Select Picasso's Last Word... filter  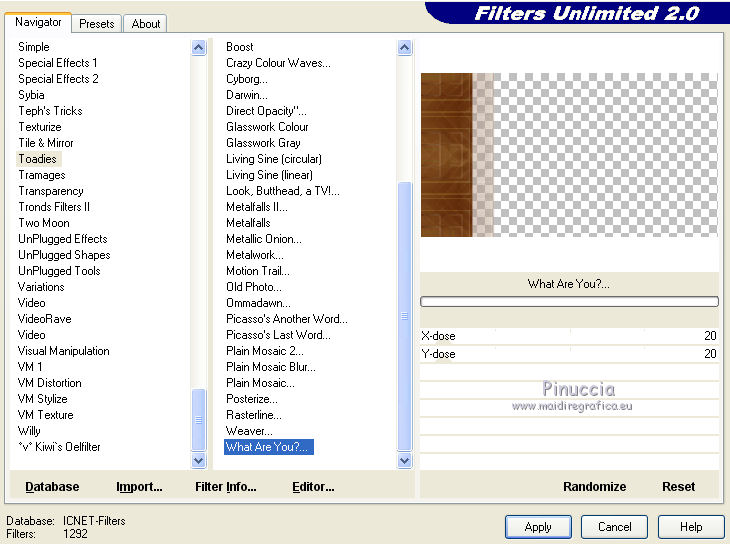coord(278,335)
